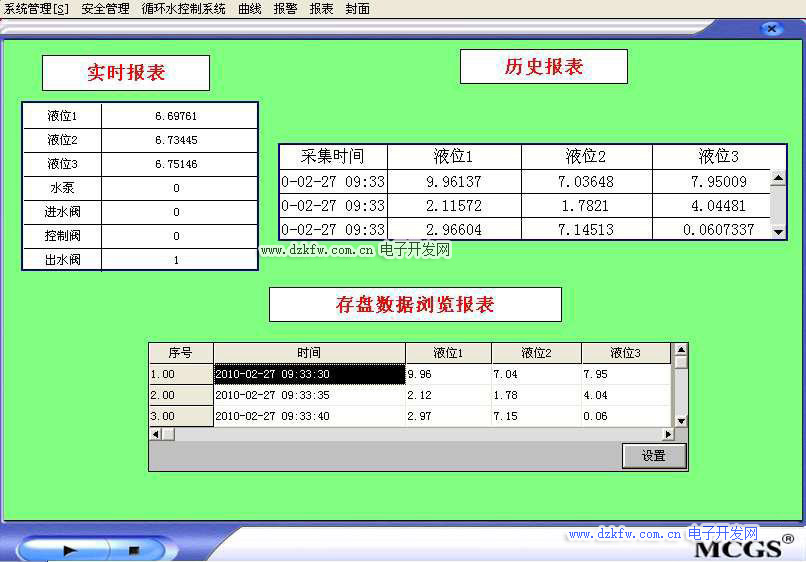Click up arrow of saved data grid scrollbar
The width and height of the screenshot is (806, 562).
coord(680,350)
